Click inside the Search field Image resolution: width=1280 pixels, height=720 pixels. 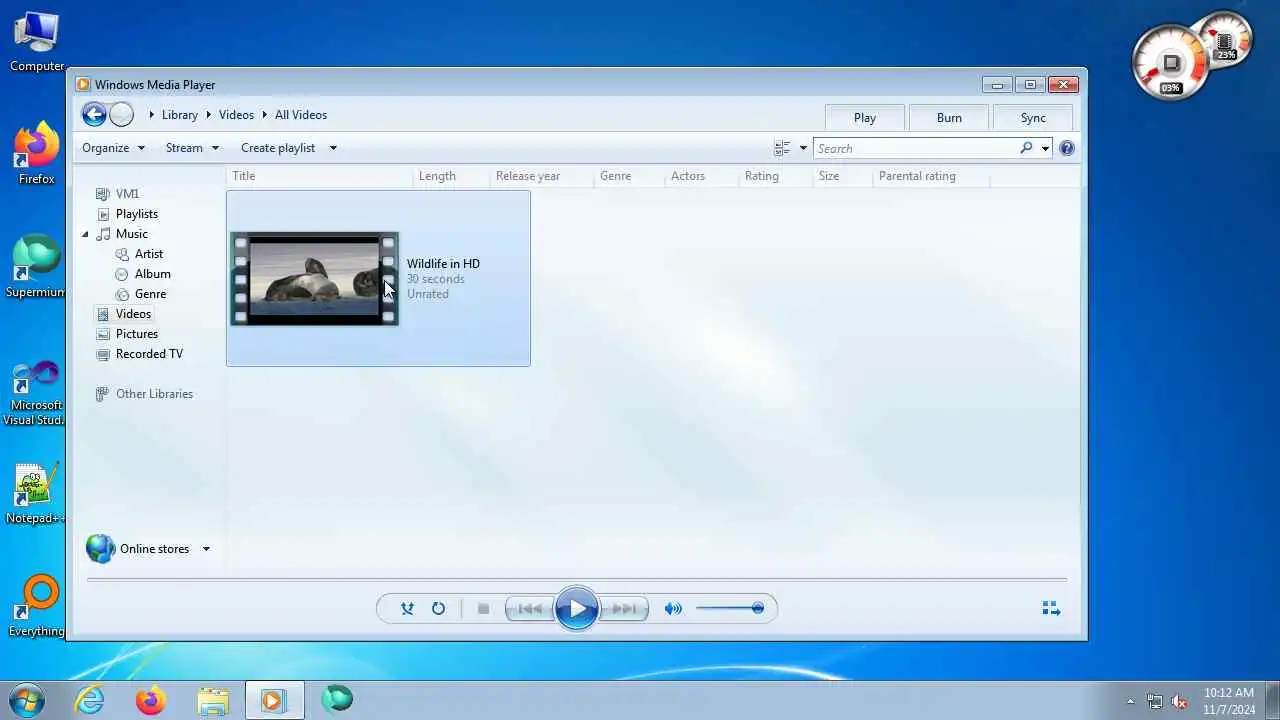(x=915, y=148)
